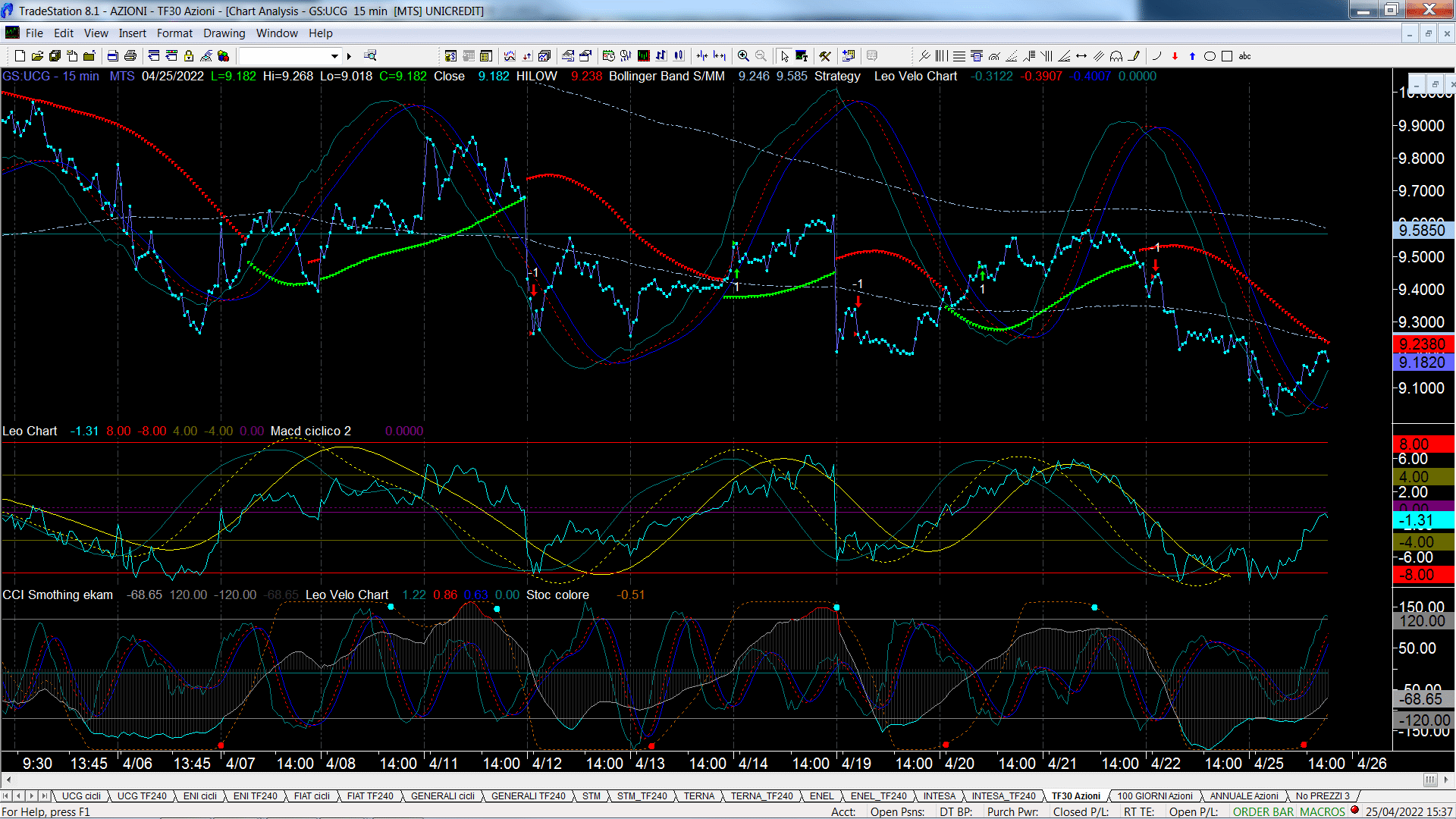Image resolution: width=1456 pixels, height=819 pixels.
Task: Click the hammer and wrench tools icon
Action: 825,56
